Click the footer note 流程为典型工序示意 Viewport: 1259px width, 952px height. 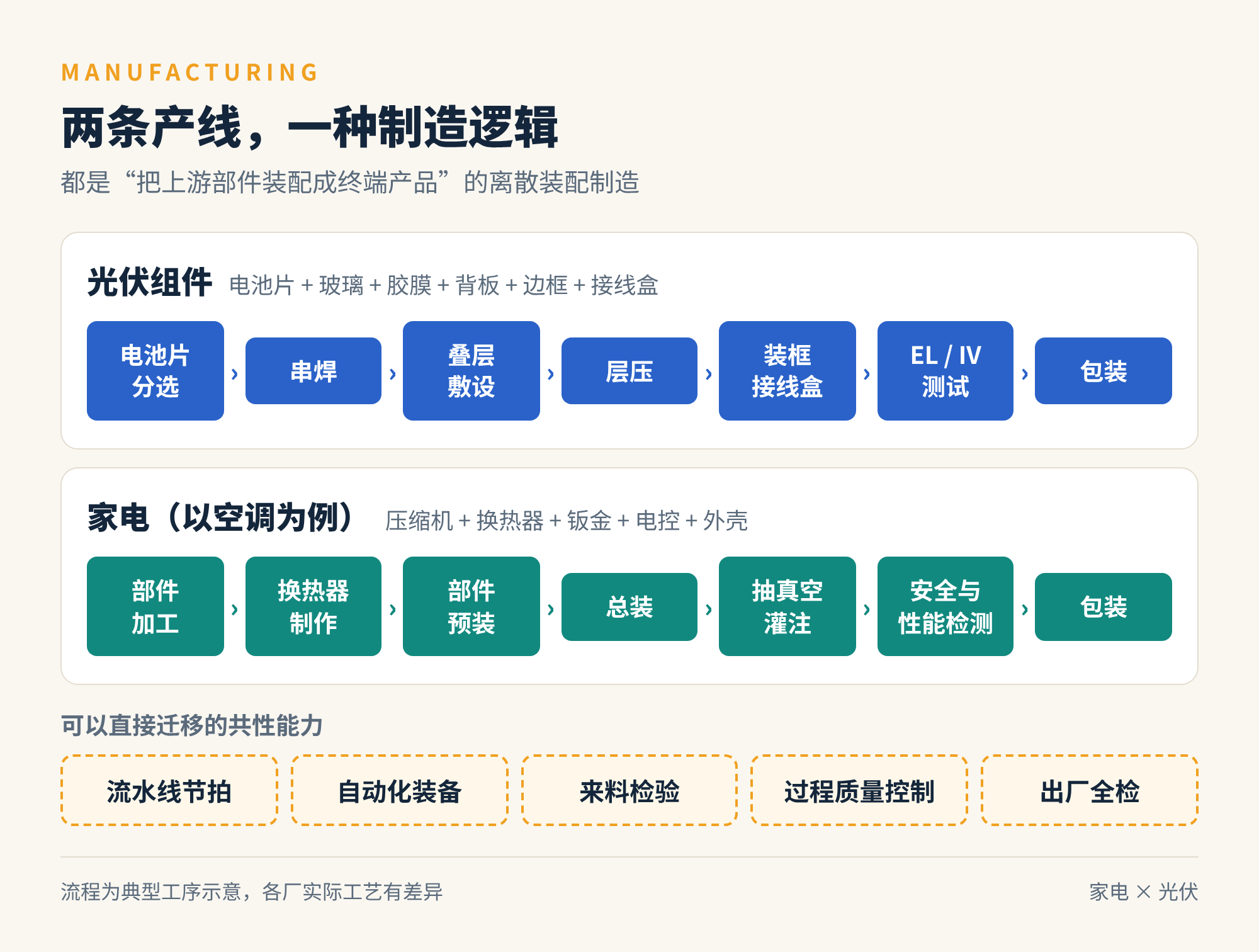(x=252, y=892)
